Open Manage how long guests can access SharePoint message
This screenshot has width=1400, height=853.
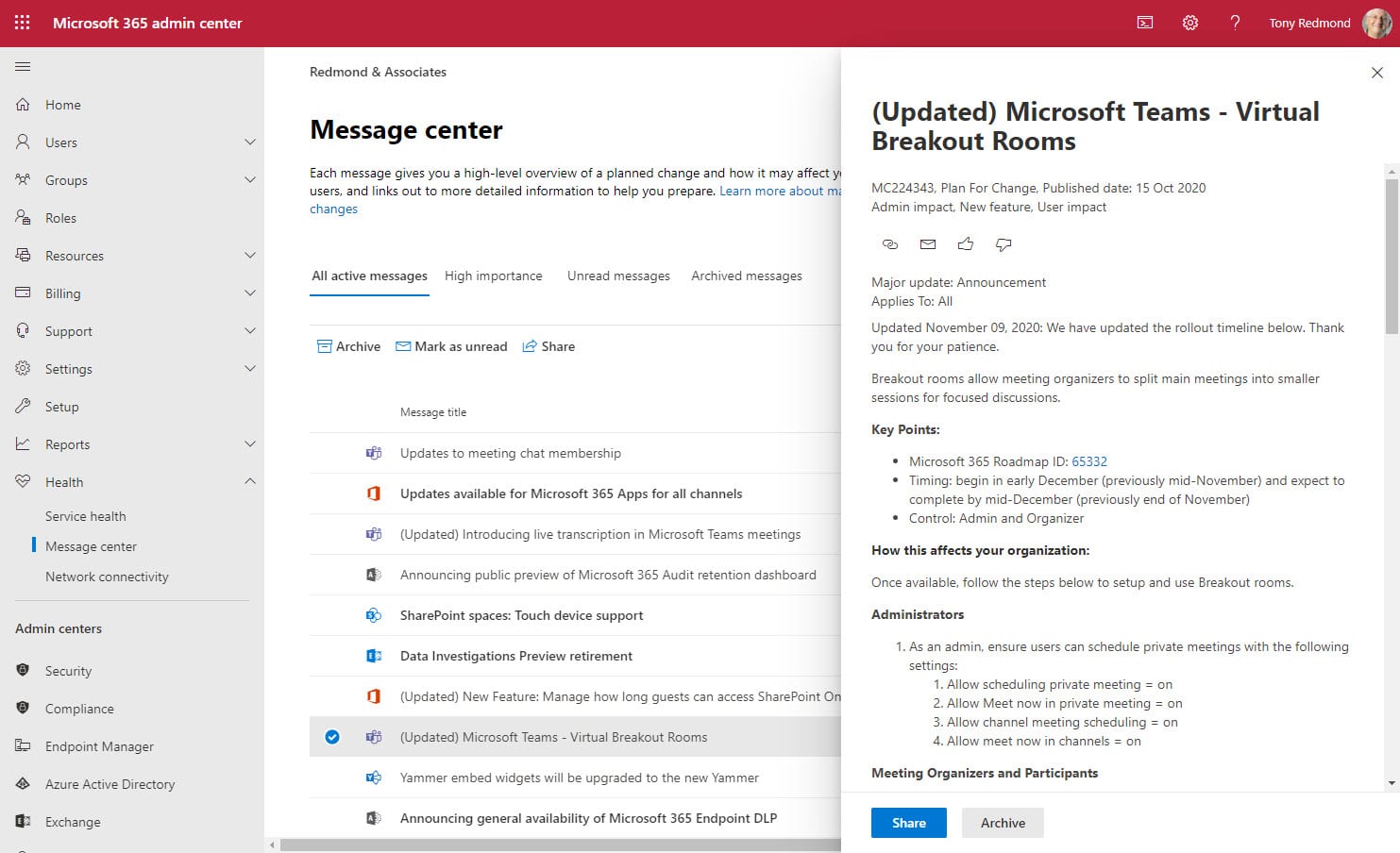tap(620, 696)
